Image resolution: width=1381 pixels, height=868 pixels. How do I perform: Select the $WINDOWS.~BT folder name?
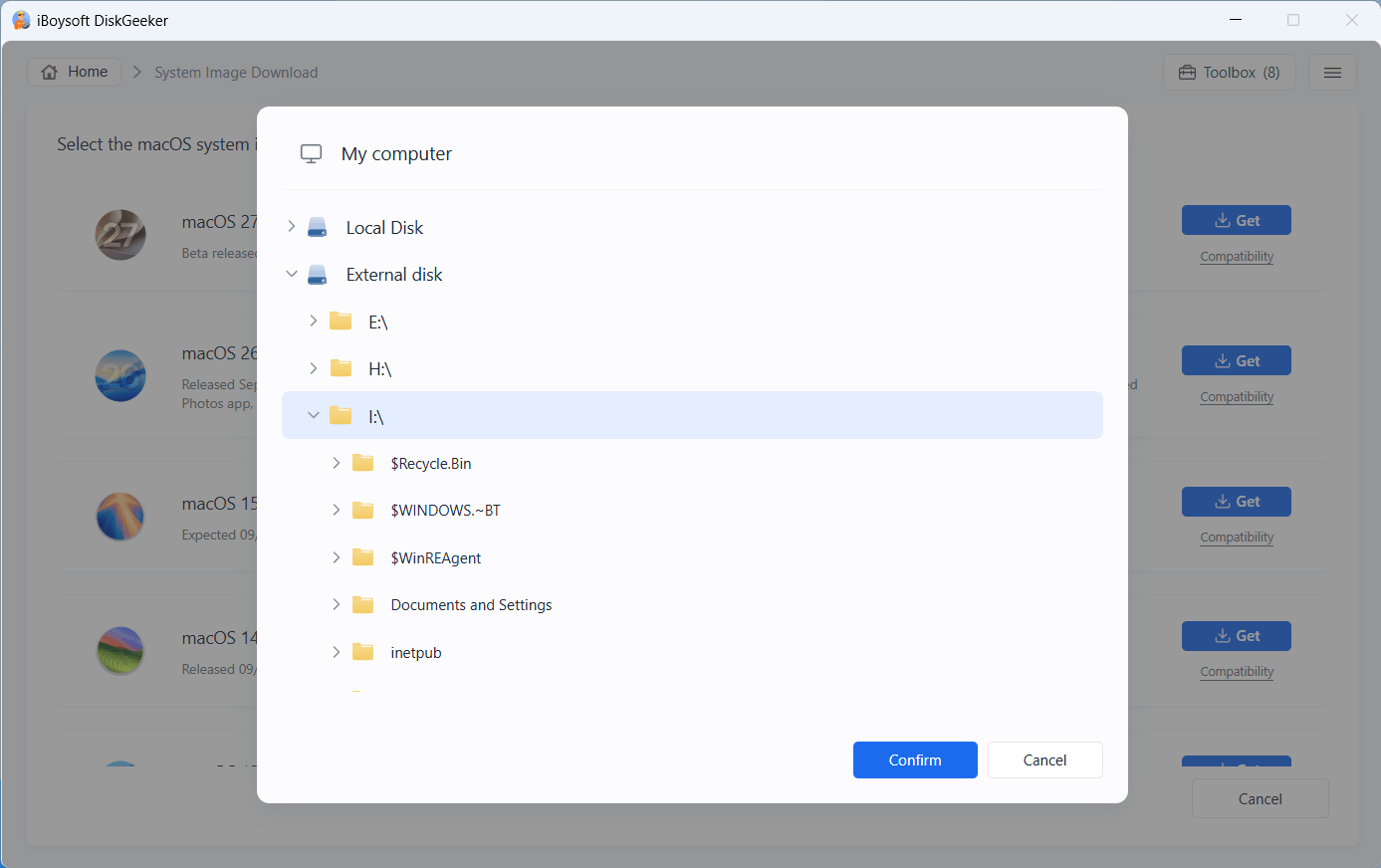tap(445, 511)
